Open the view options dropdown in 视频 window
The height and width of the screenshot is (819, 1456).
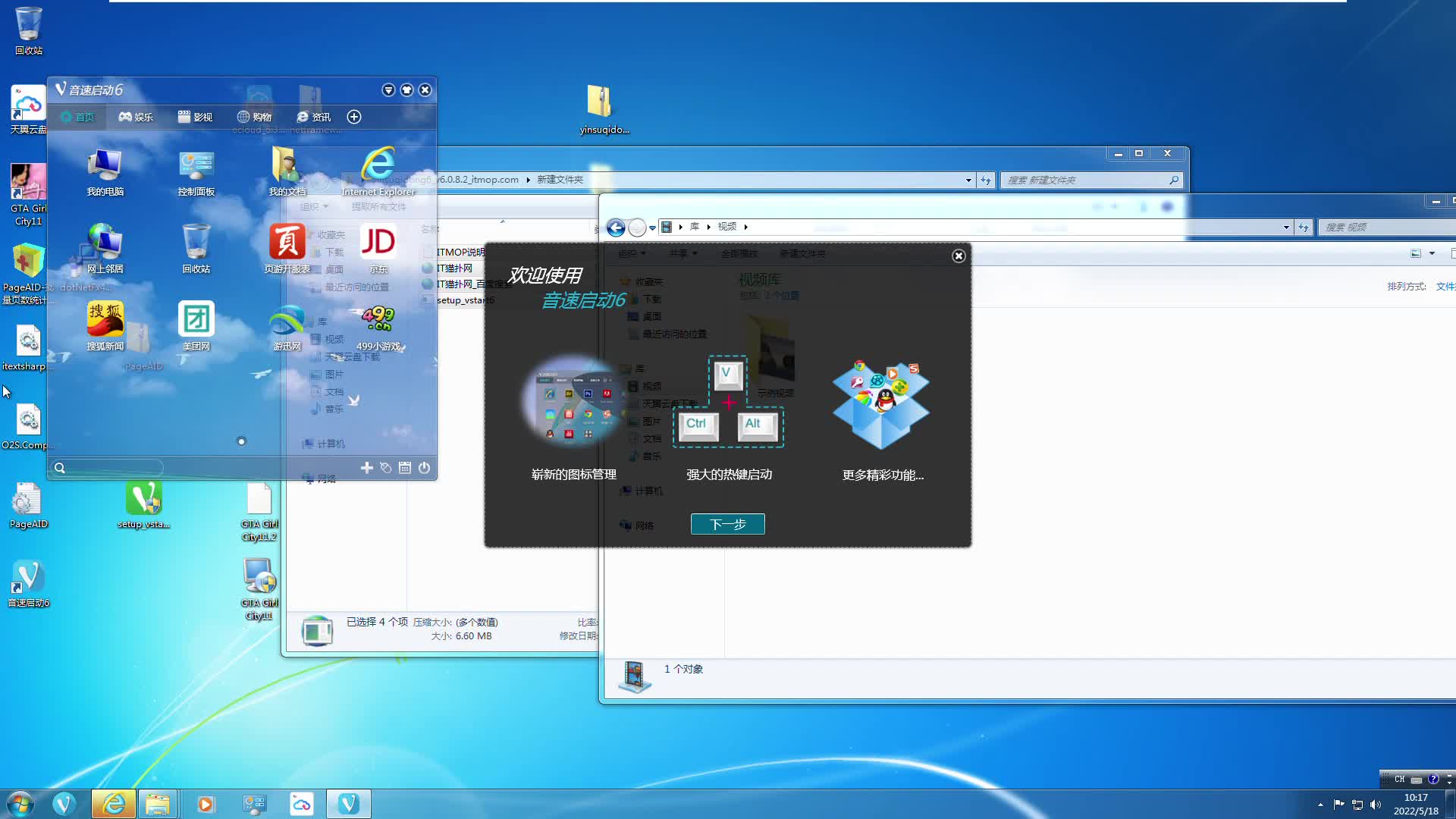tap(1432, 253)
